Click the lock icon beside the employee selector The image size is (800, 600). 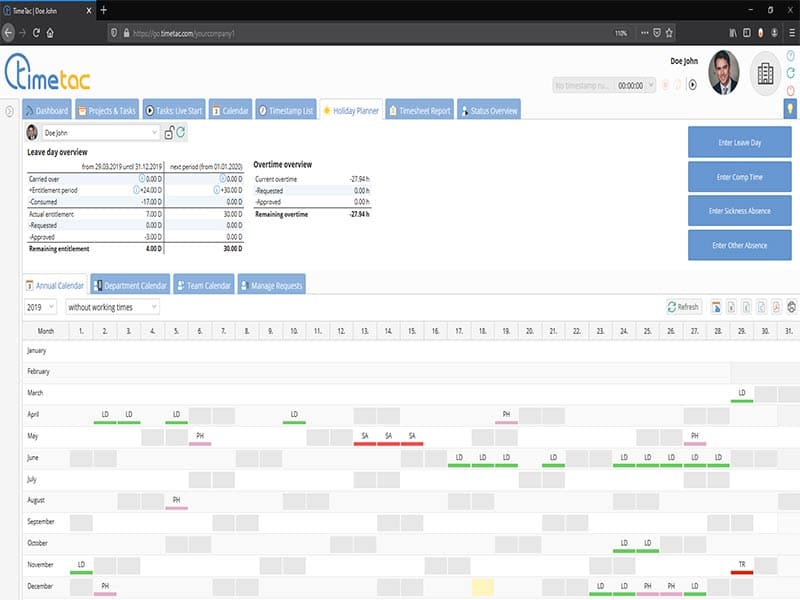[169, 132]
